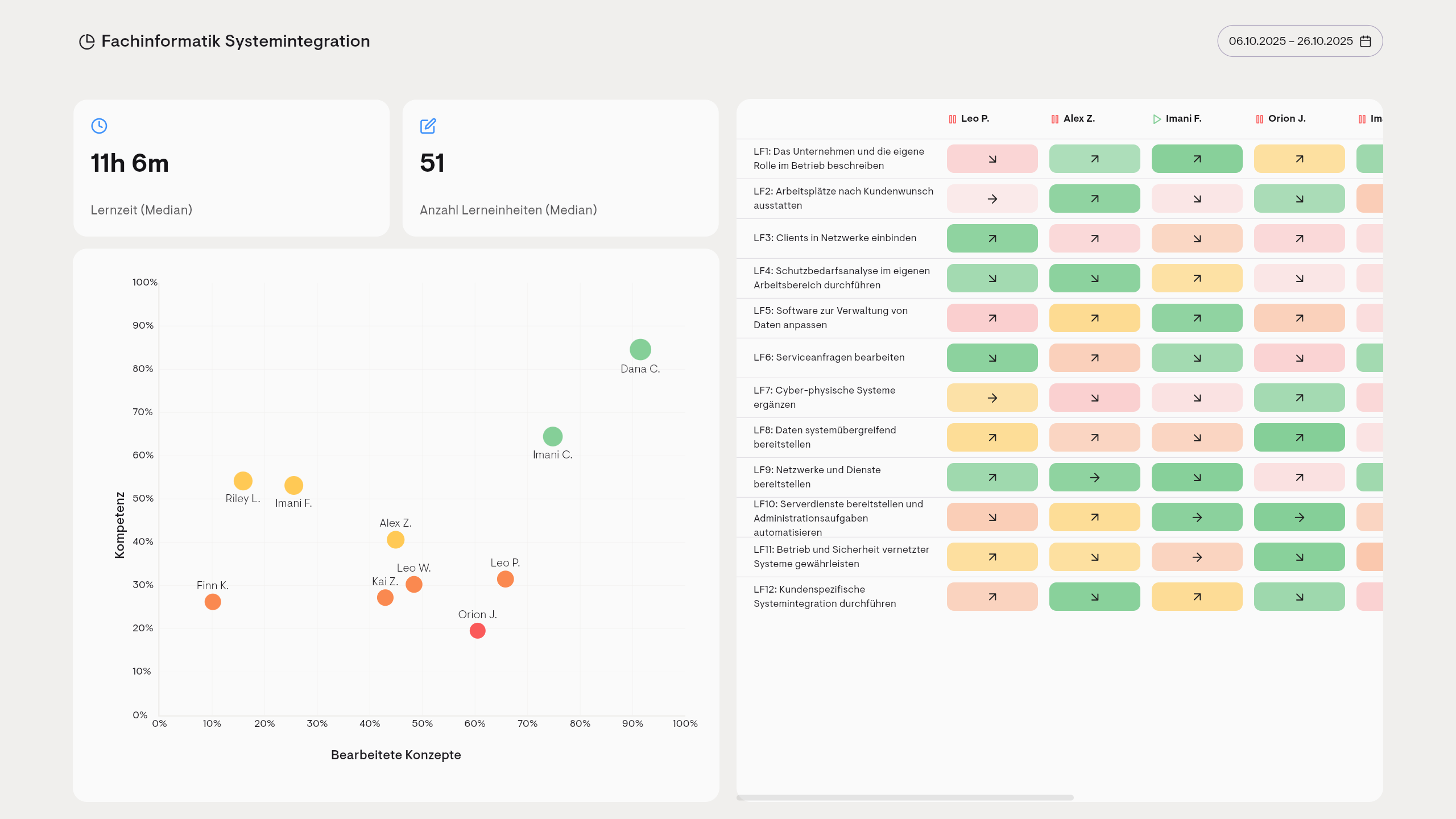
Task: Click Leo P.'s downward trend arrow for LF1
Action: (992, 159)
